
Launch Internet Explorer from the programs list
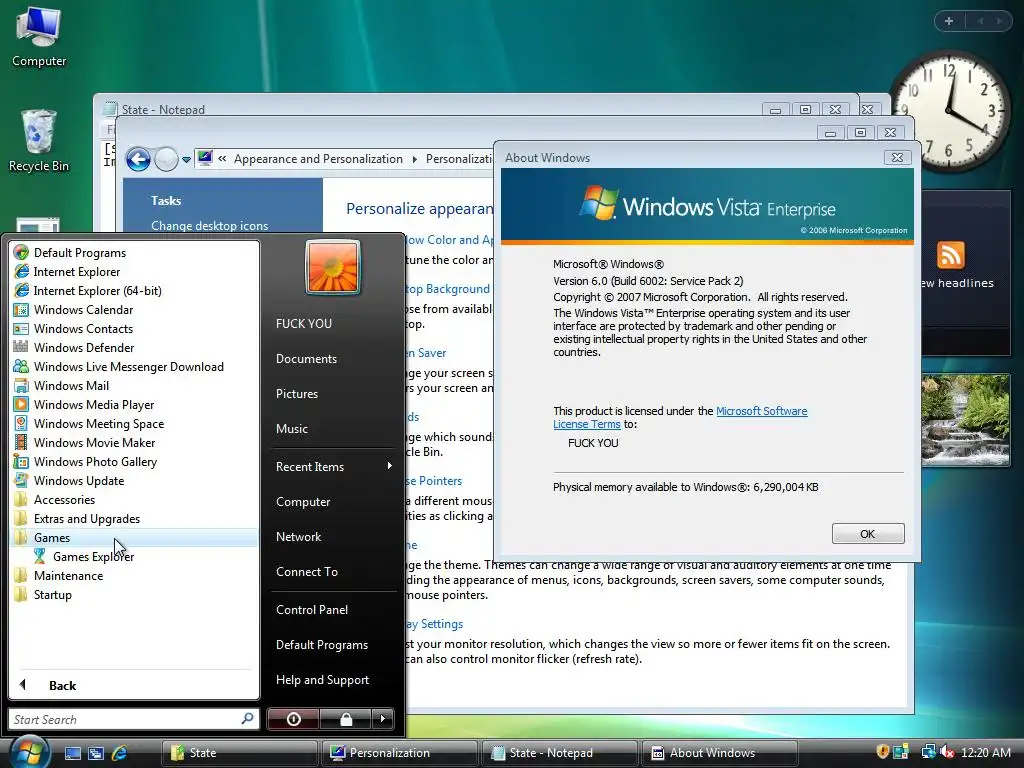pyautogui.click(x=76, y=272)
